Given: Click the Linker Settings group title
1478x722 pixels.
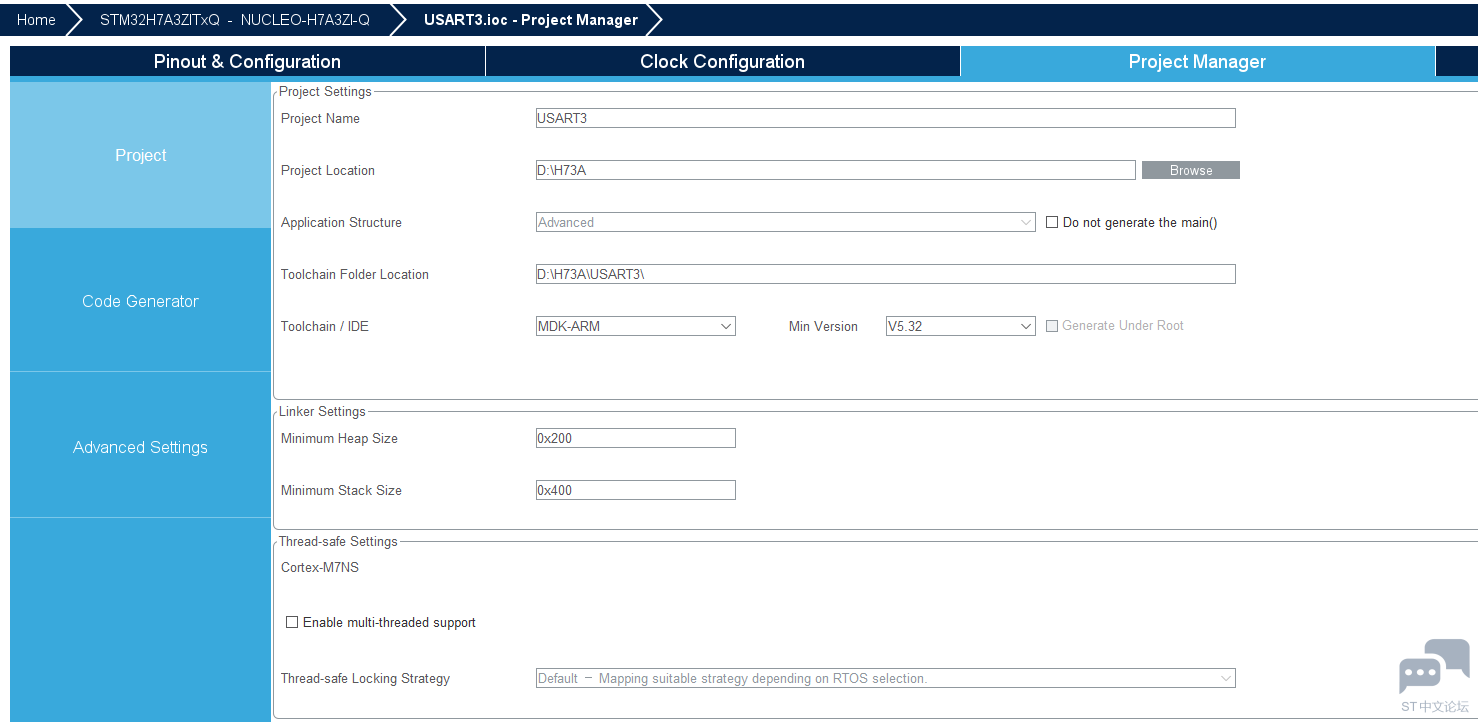Looking at the screenshot, I should point(322,411).
